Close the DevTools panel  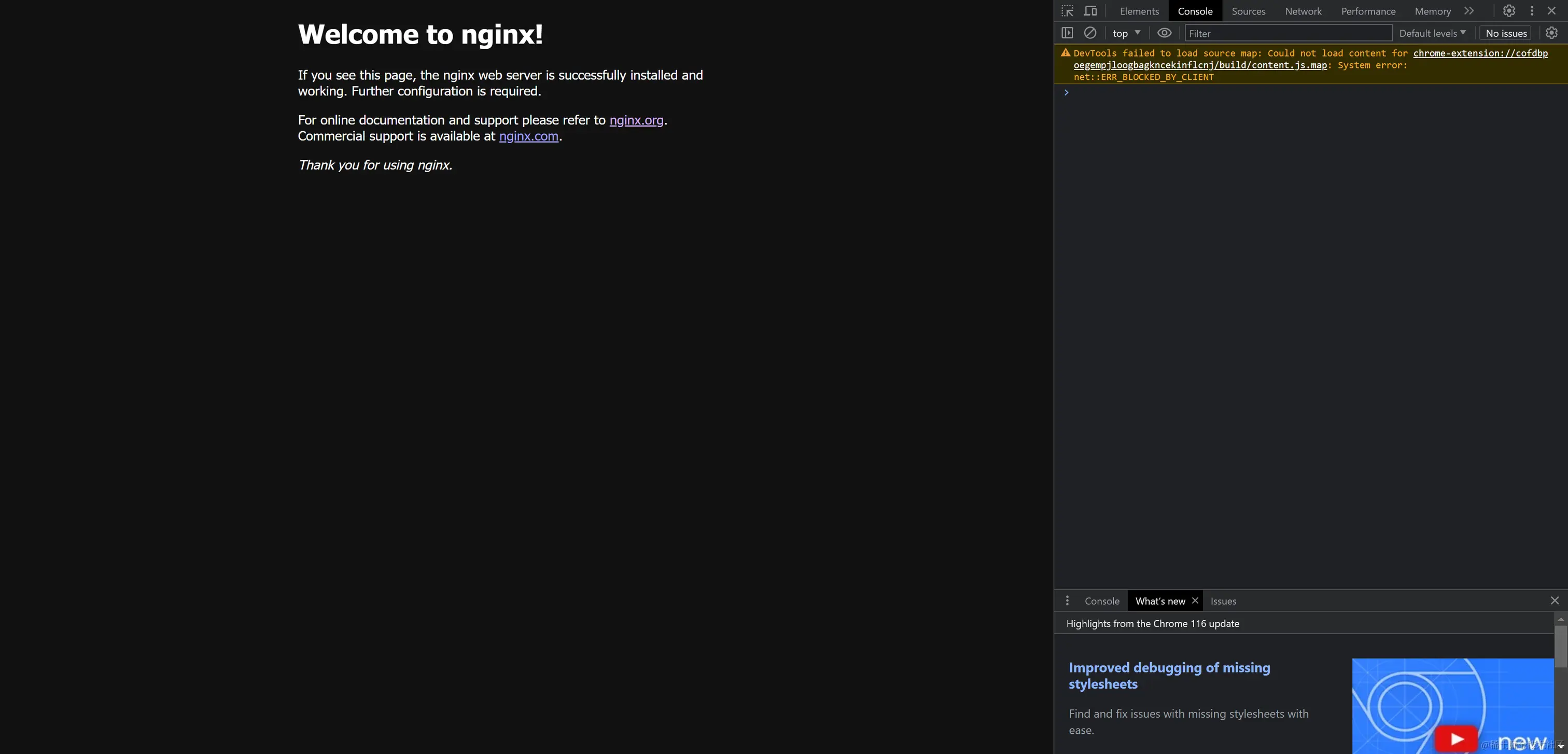coord(1551,11)
